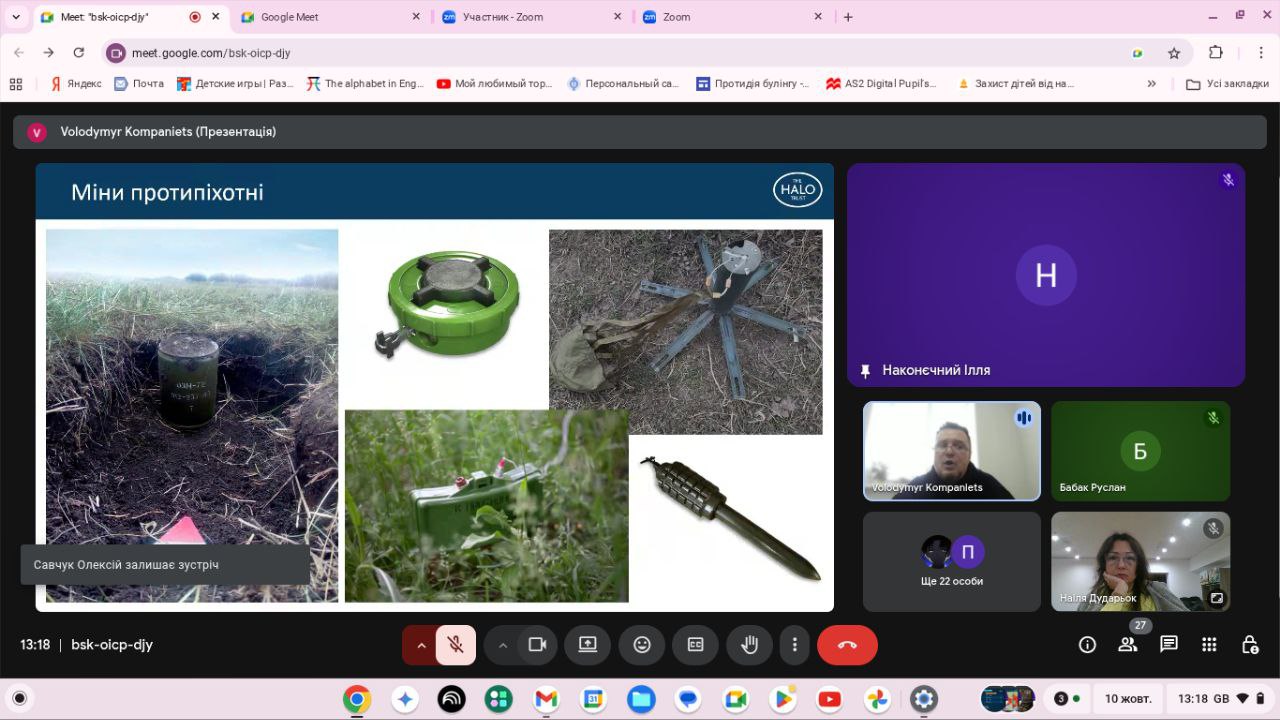Raise your hand in the meeting
Viewport: 1280px width, 720px height.
[749, 645]
